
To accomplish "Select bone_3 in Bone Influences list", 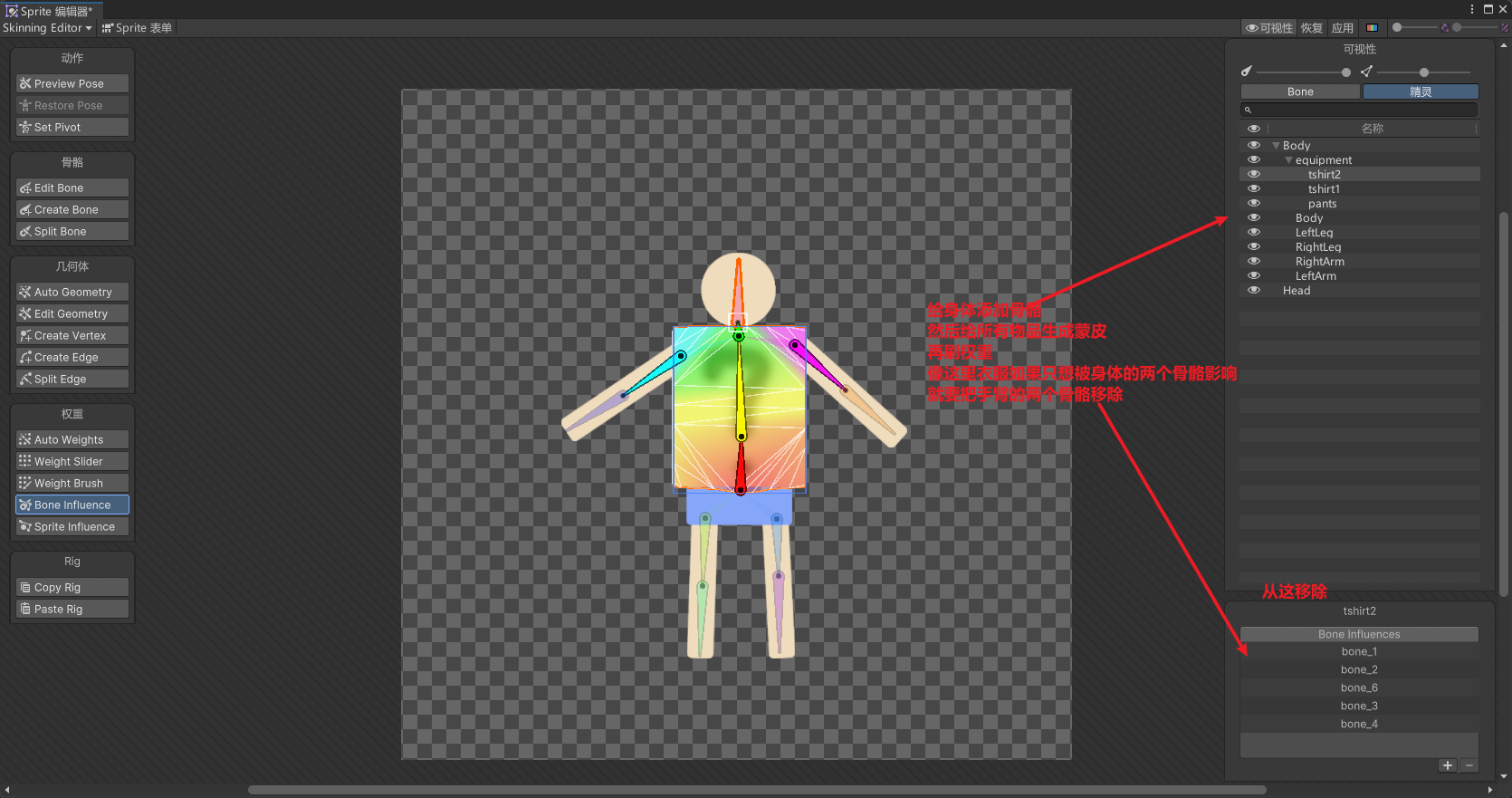I will (1359, 706).
